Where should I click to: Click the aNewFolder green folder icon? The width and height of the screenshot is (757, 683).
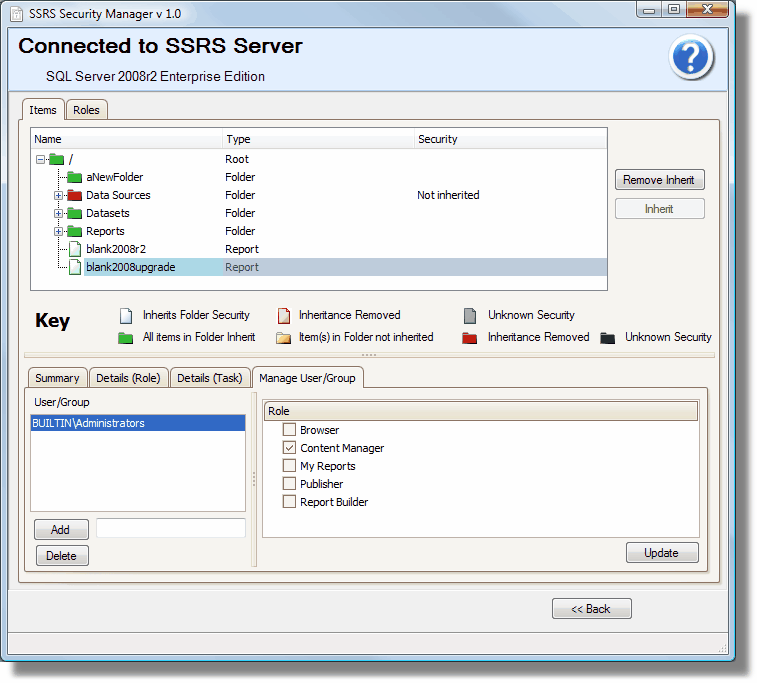click(74, 177)
